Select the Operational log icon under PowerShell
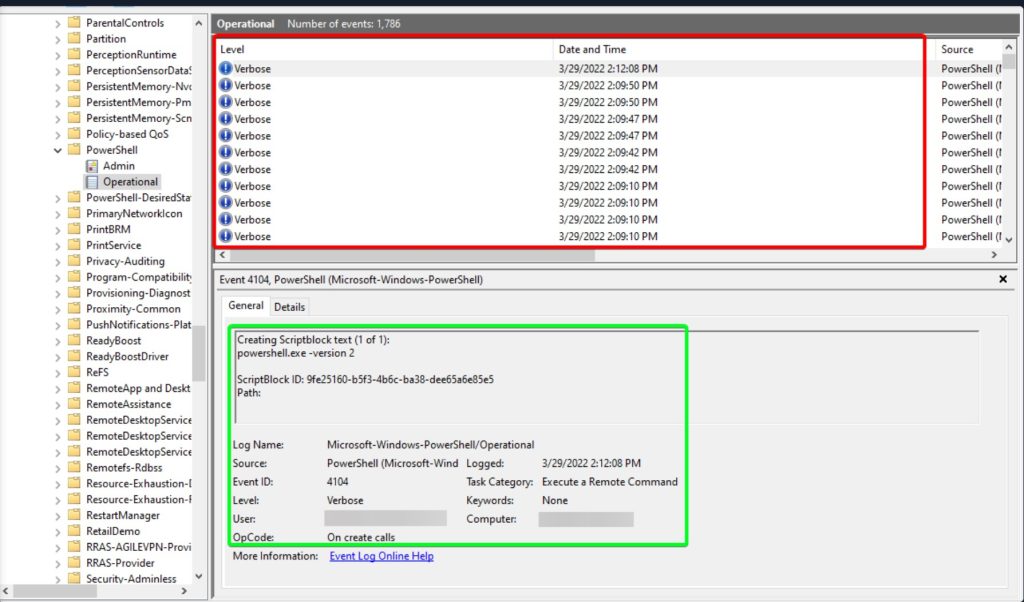The width and height of the screenshot is (1024, 602). click(92, 182)
